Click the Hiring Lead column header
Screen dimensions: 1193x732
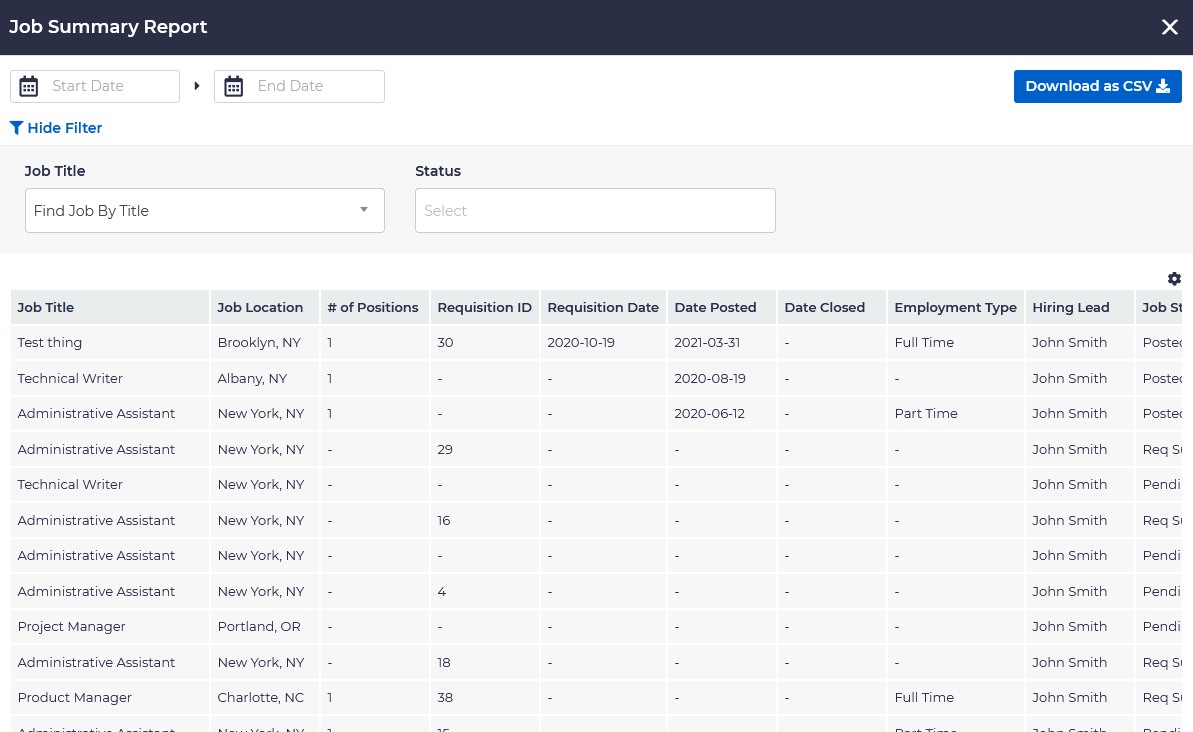tap(1071, 308)
